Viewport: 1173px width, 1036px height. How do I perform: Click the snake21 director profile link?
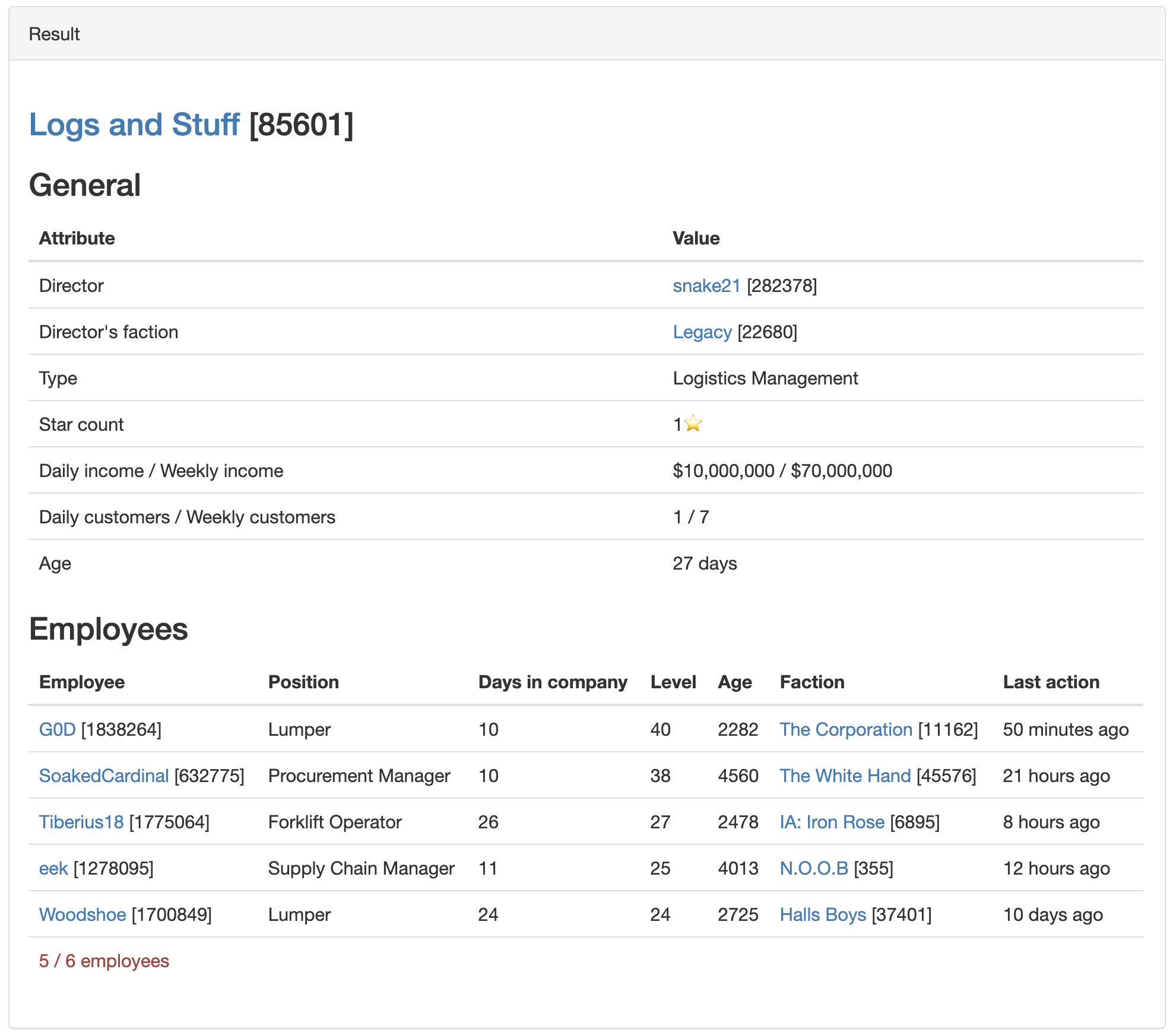706,286
